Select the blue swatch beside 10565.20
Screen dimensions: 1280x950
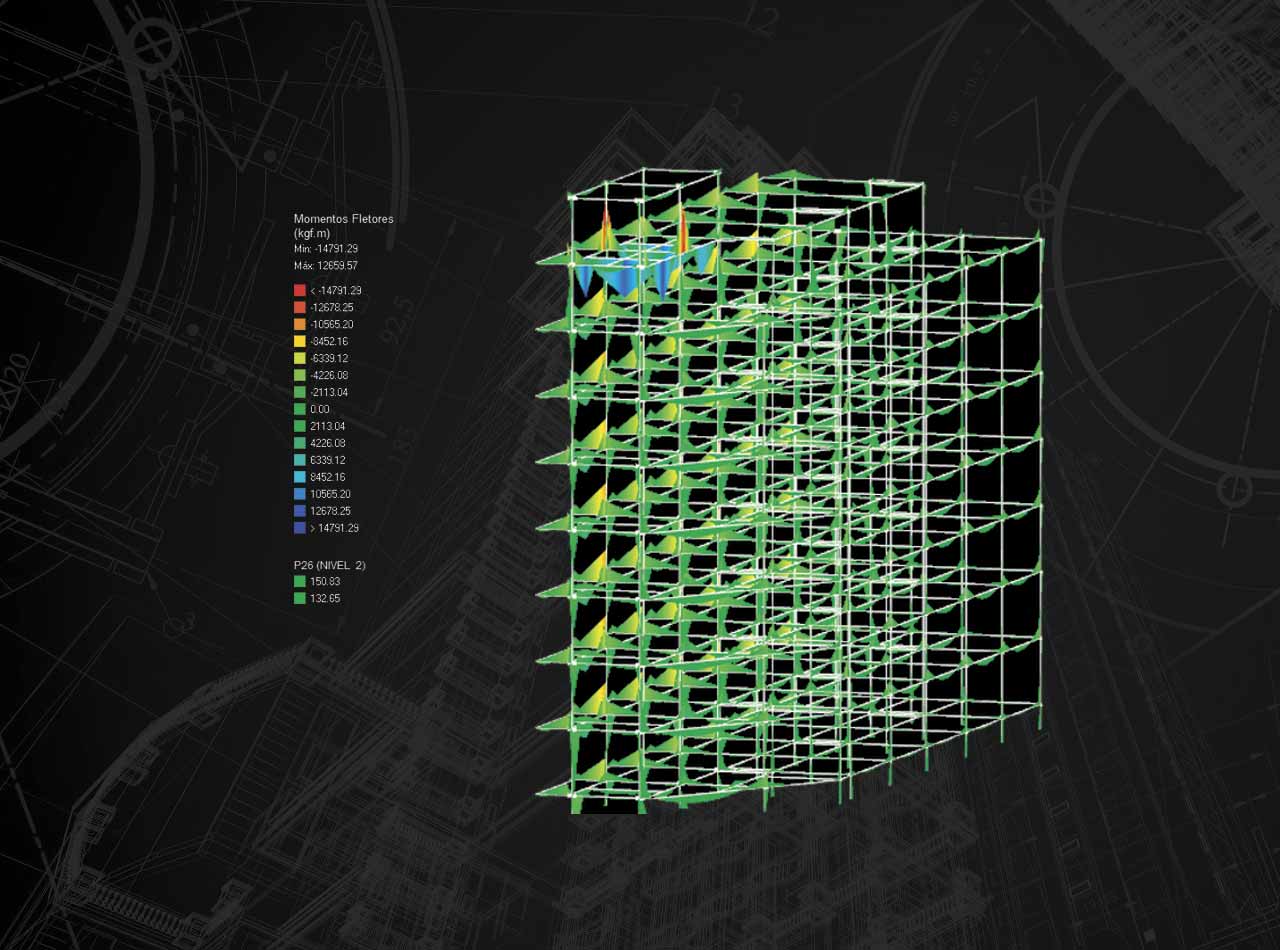(x=299, y=494)
